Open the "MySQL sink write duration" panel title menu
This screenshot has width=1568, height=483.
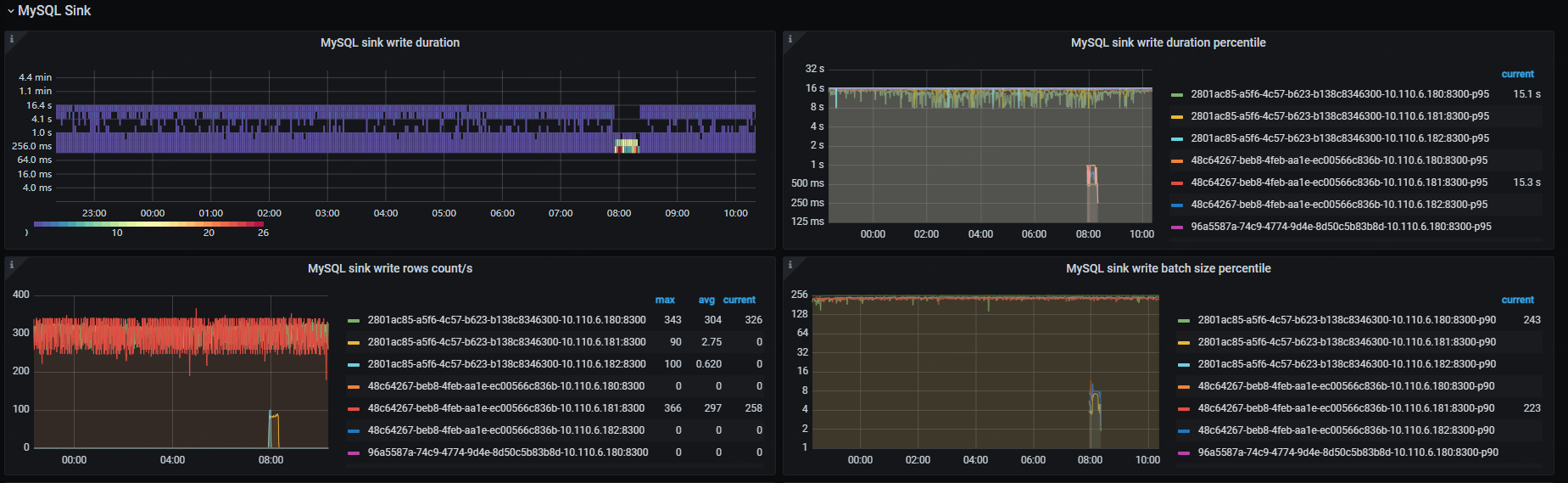389,42
